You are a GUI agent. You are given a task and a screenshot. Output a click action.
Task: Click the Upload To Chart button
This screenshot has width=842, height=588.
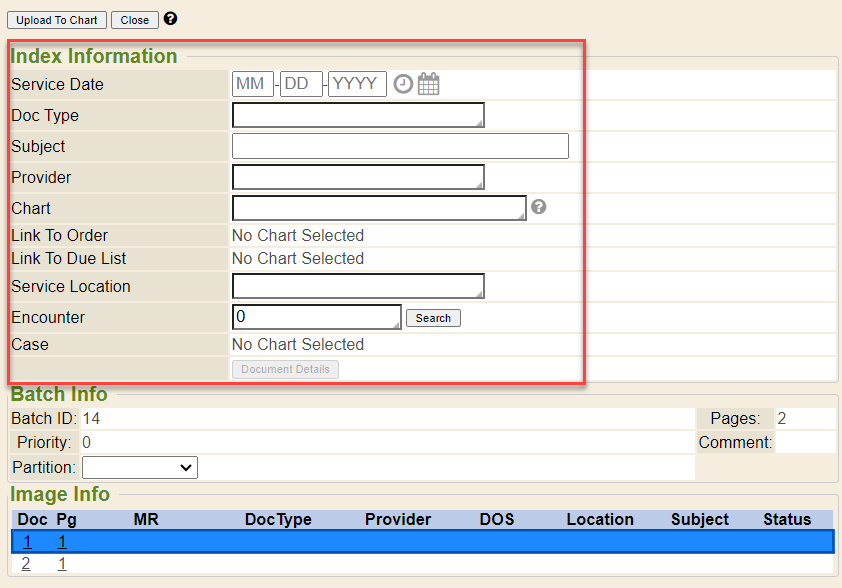pyautogui.click(x=57, y=20)
